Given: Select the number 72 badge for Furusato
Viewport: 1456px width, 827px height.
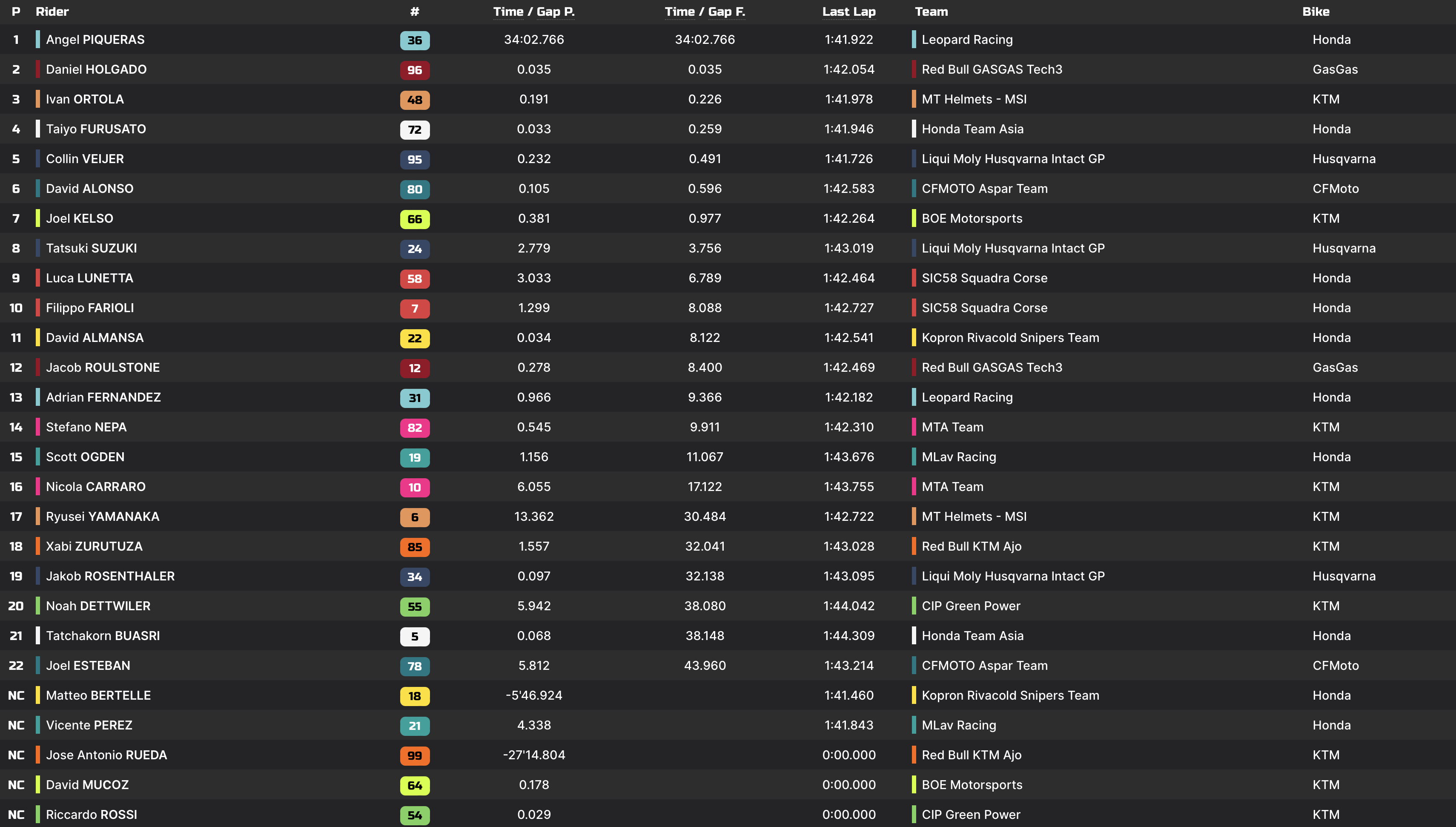Looking at the screenshot, I should [414, 129].
